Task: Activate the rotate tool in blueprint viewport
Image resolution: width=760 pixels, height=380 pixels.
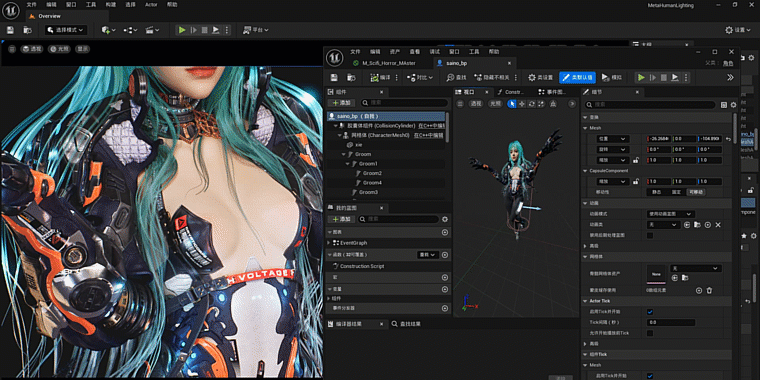Action: pos(531,104)
